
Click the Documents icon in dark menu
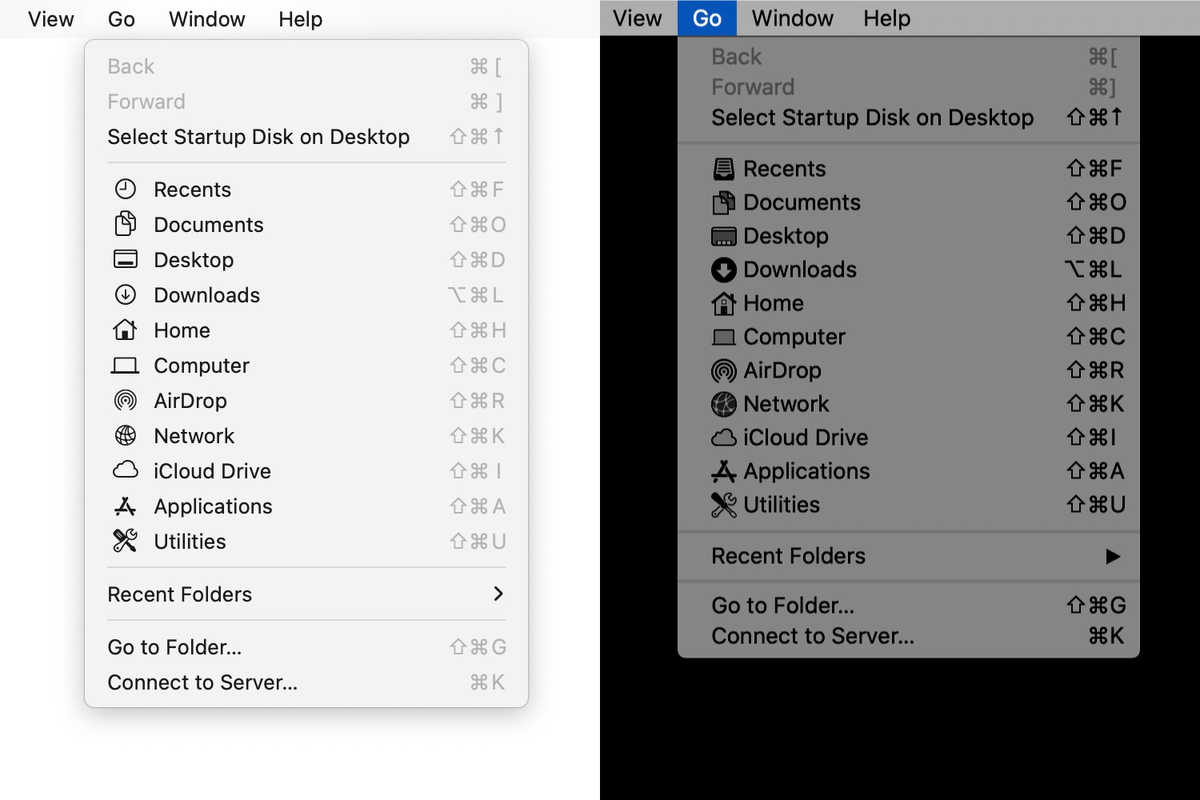[724, 202]
